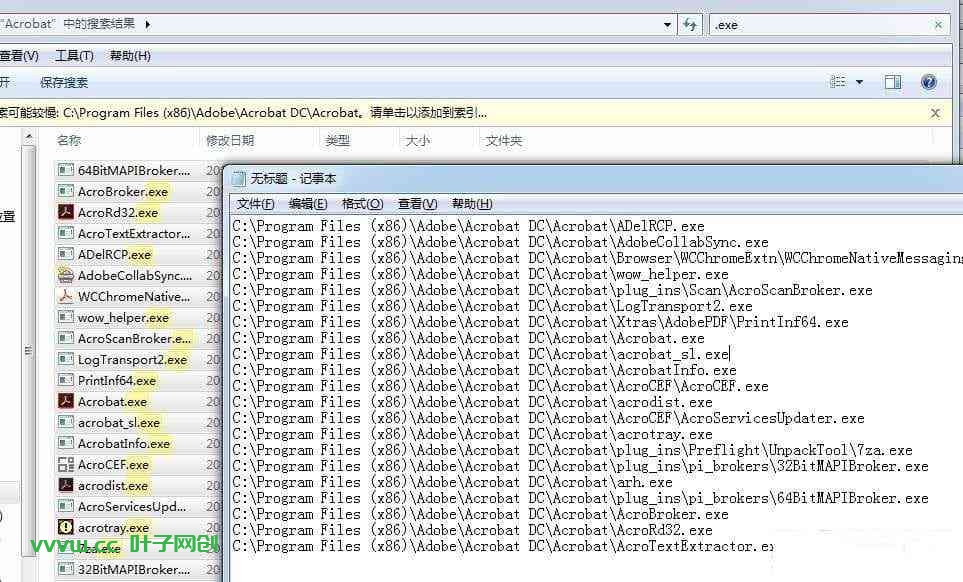The height and width of the screenshot is (582, 963).
Task: Click Notepad line ending with 7za.exe
Action: (x=572, y=450)
